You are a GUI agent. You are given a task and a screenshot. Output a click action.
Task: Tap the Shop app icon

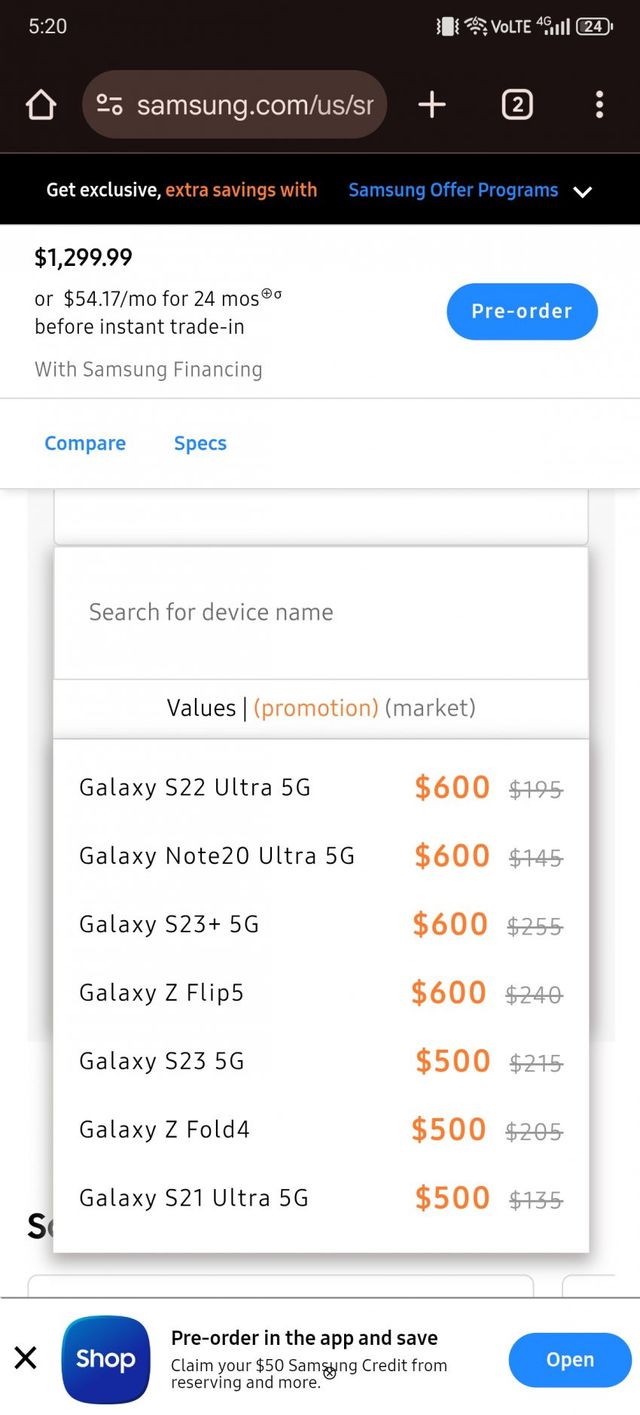point(105,1359)
